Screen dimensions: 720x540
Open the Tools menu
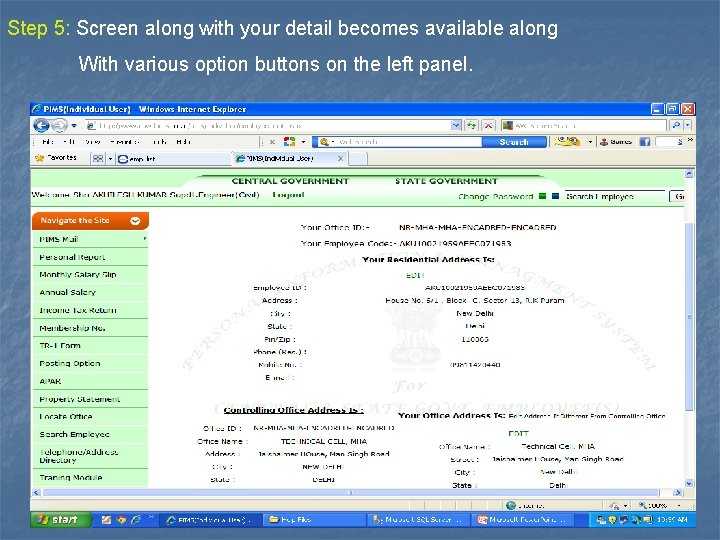(x=159, y=142)
